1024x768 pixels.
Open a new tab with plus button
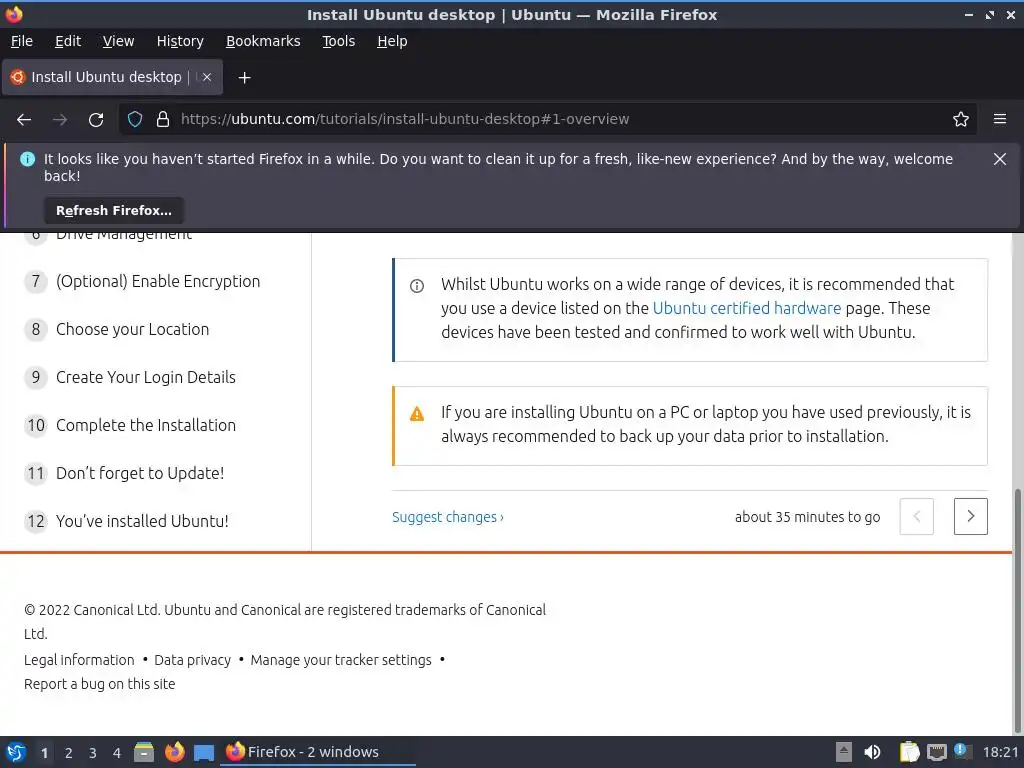(x=244, y=77)
